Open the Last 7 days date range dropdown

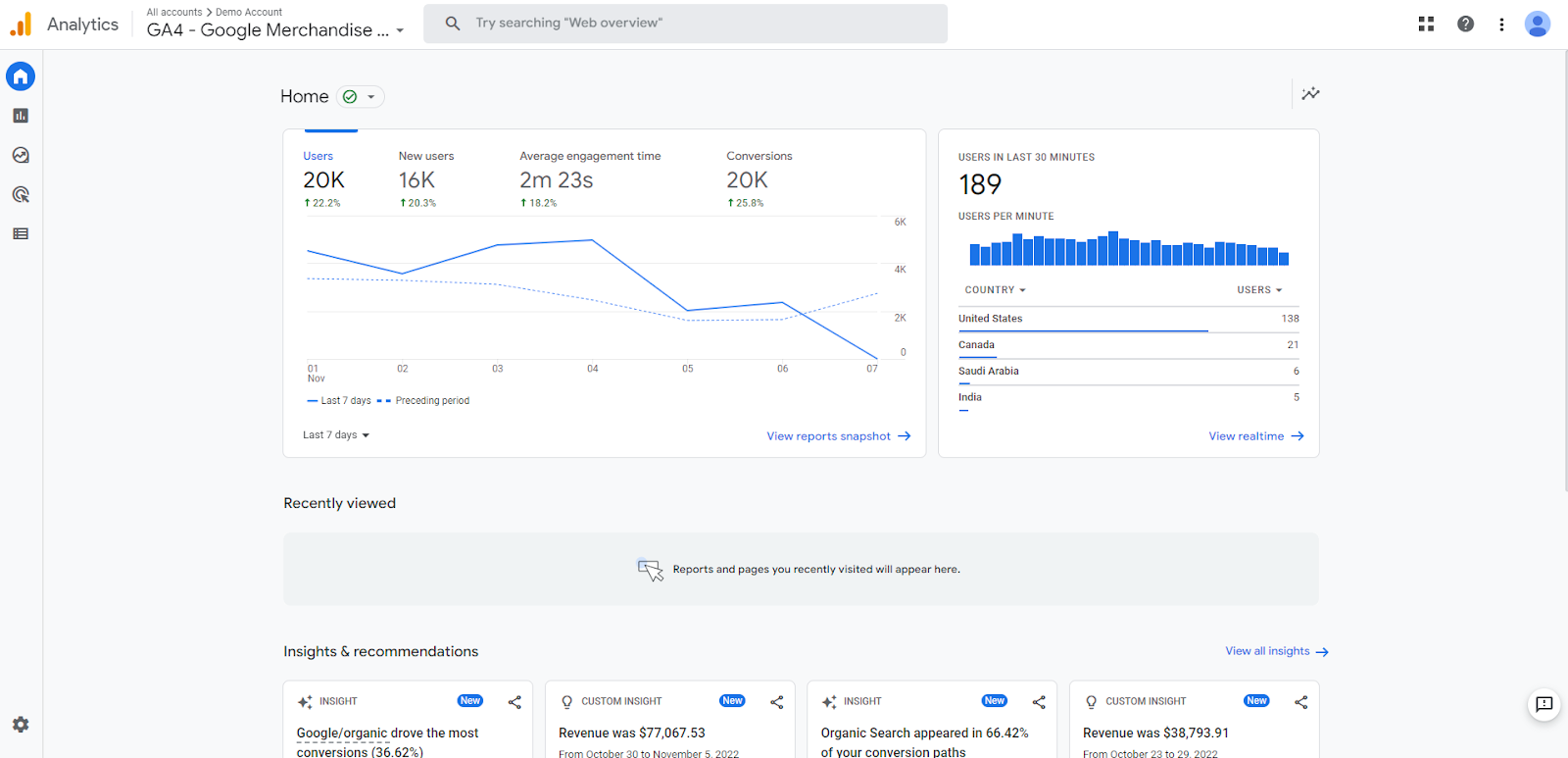(336, 435)
